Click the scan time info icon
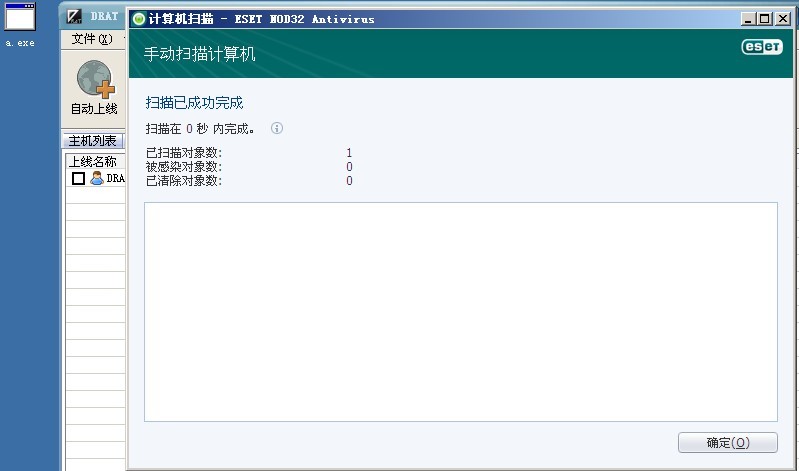The width and height of the screenshot is (799, 471). 277,128
